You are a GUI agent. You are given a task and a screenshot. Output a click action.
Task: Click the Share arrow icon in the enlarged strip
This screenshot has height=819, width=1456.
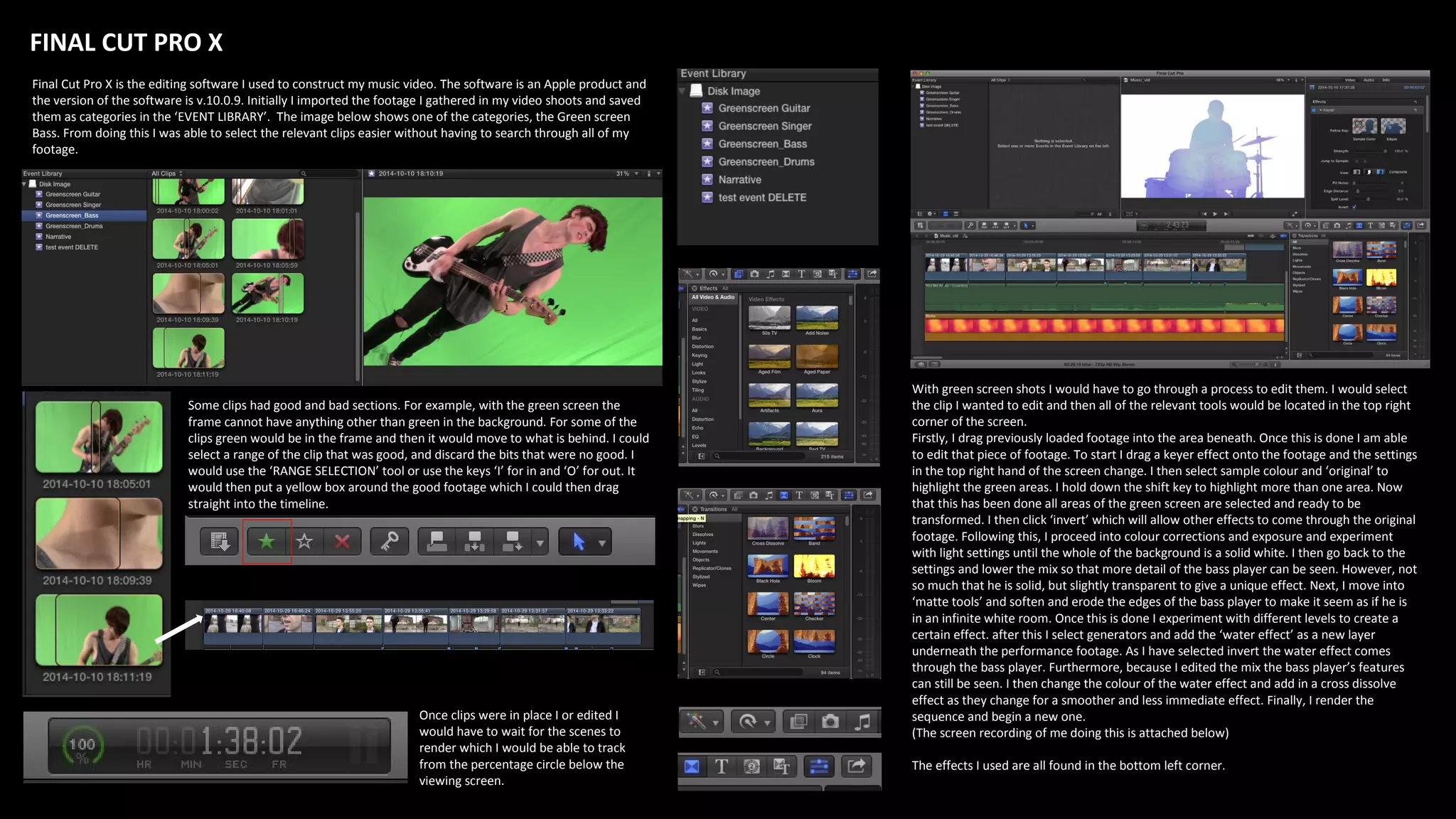(857, 766)
